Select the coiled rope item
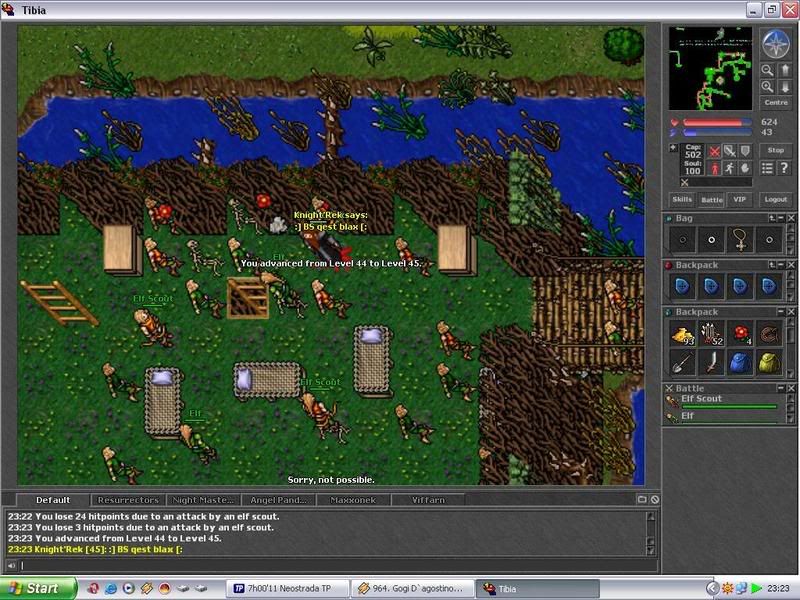 coord(769,334)
